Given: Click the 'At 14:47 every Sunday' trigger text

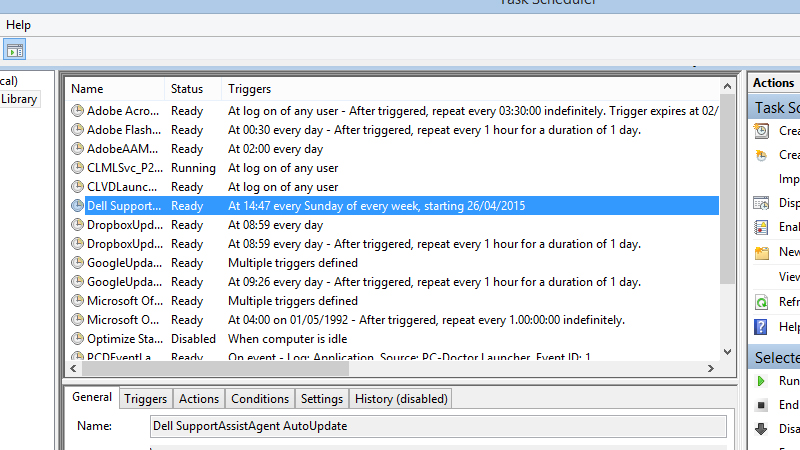Looking at the screenshot, I should [376, 206].
